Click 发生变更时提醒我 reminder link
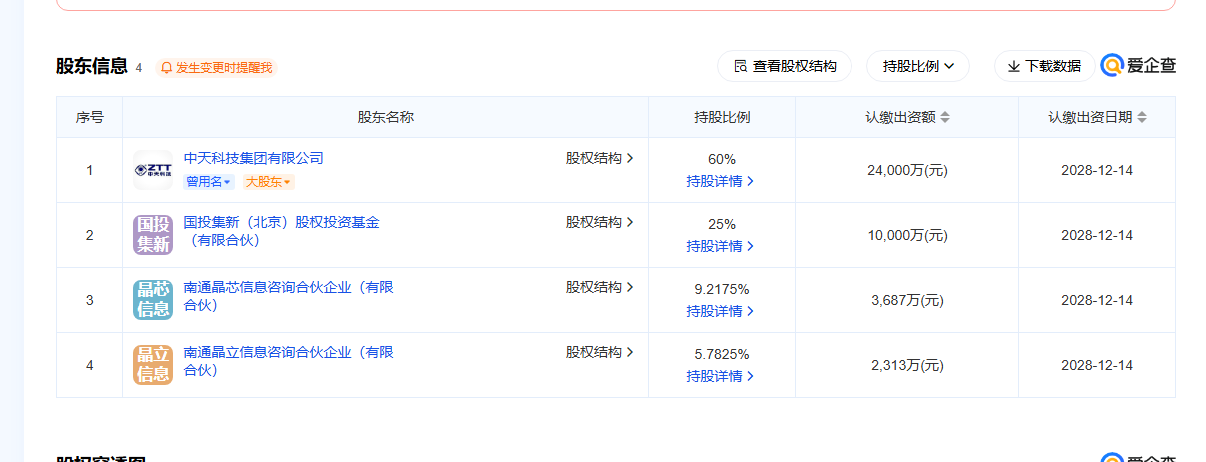 click(223, 68)
